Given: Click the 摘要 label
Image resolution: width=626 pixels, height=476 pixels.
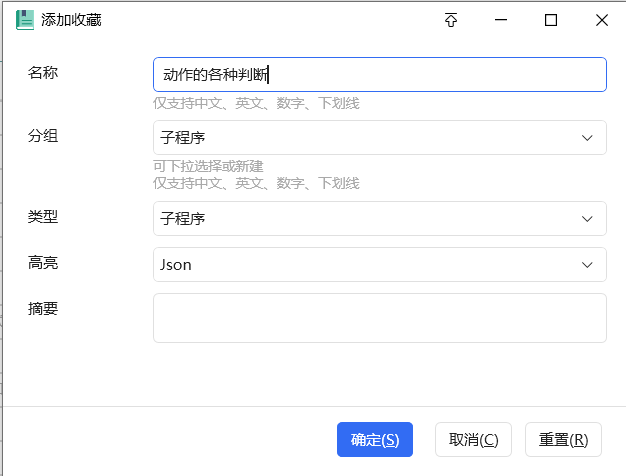Looking at the screenshot, I should [43, 309].
